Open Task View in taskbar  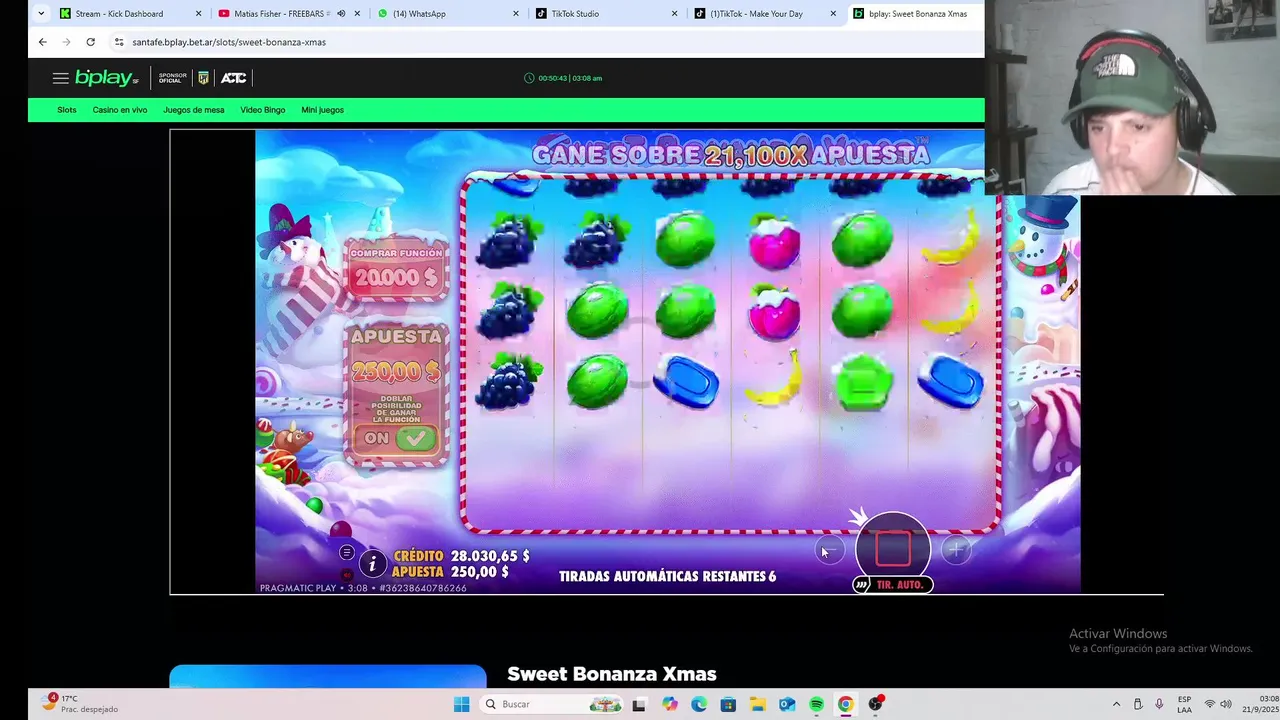pyautogui.click(x=639, y=704)
